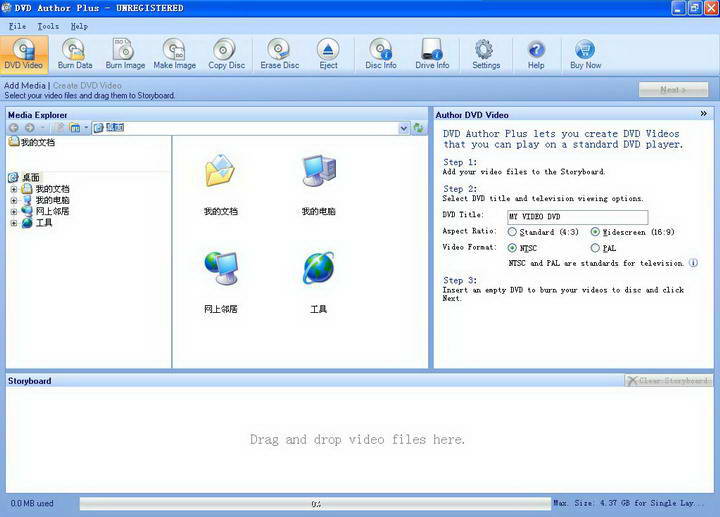
Task: Click the disc usage progress bar
Action: point(315,504)
